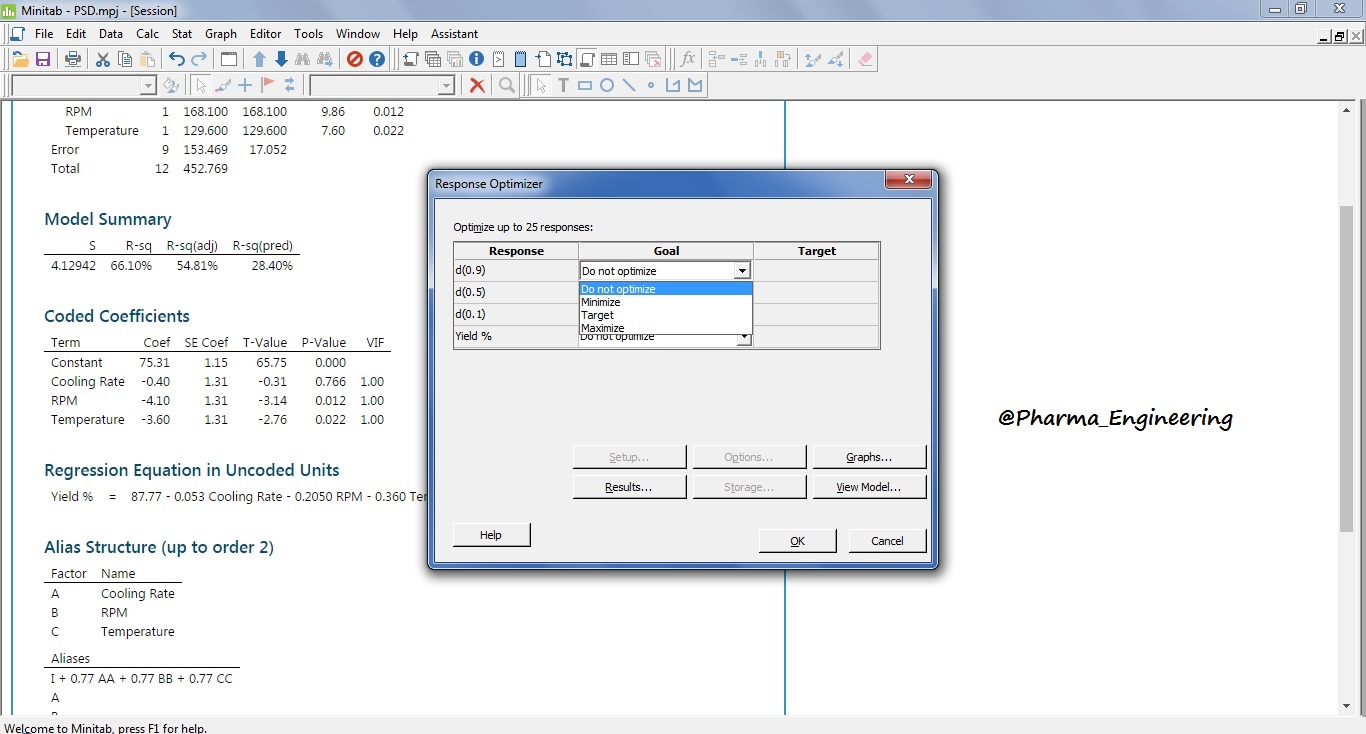Screen dimensions: 1366x734
Task: Paste clipboard contents
Action: 146,59
